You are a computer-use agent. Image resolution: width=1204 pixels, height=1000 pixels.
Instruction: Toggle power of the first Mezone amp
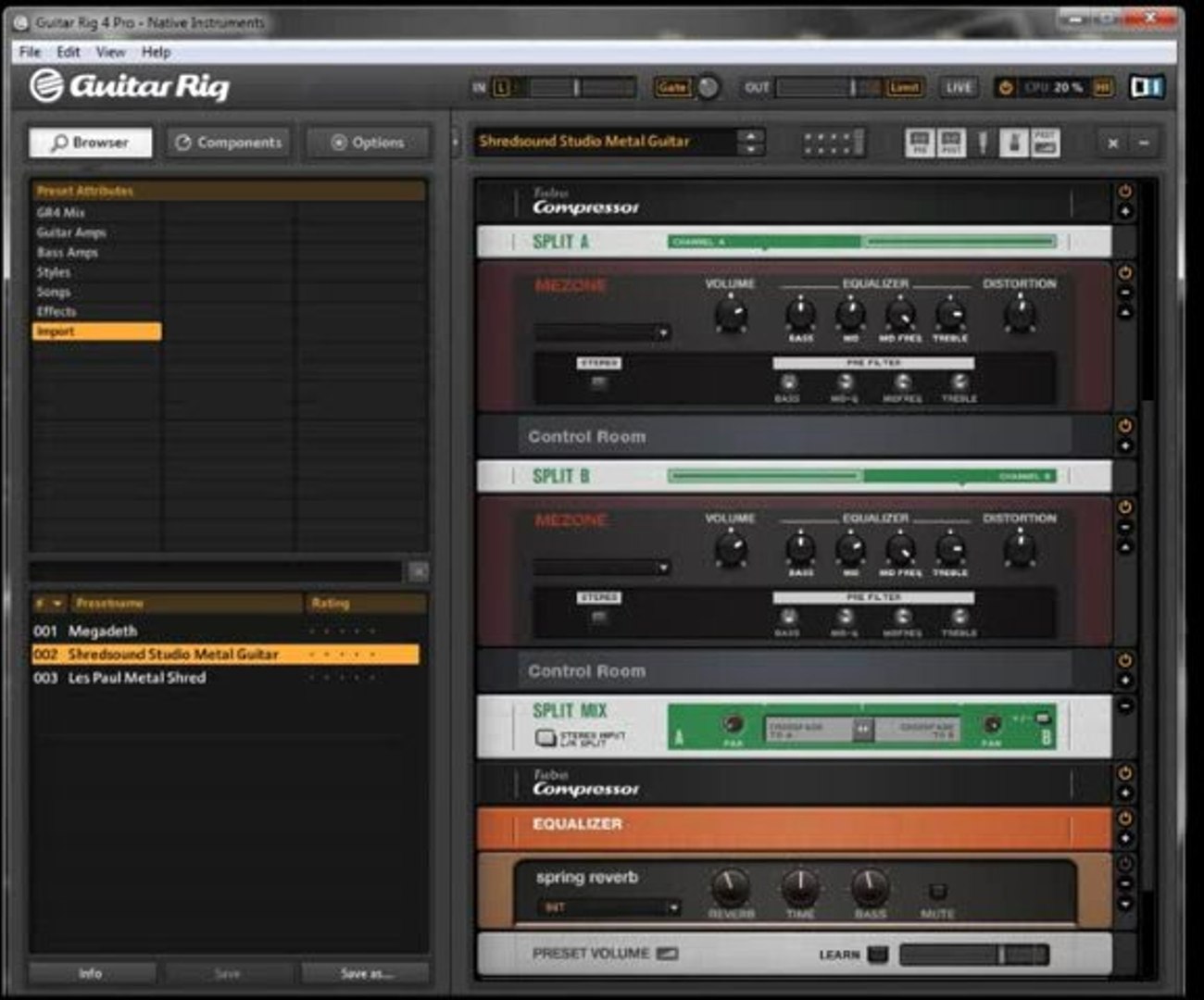[1125, 273]
